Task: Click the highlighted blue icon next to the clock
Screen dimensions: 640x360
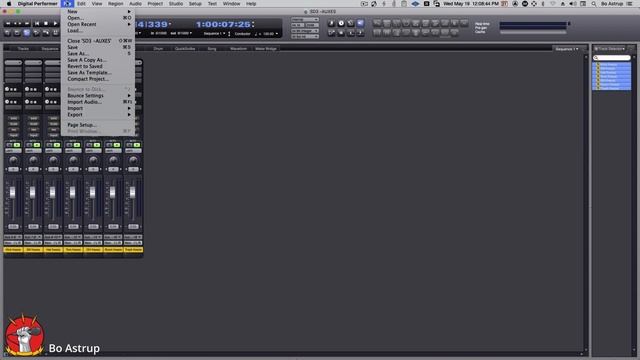Action: 360,23
